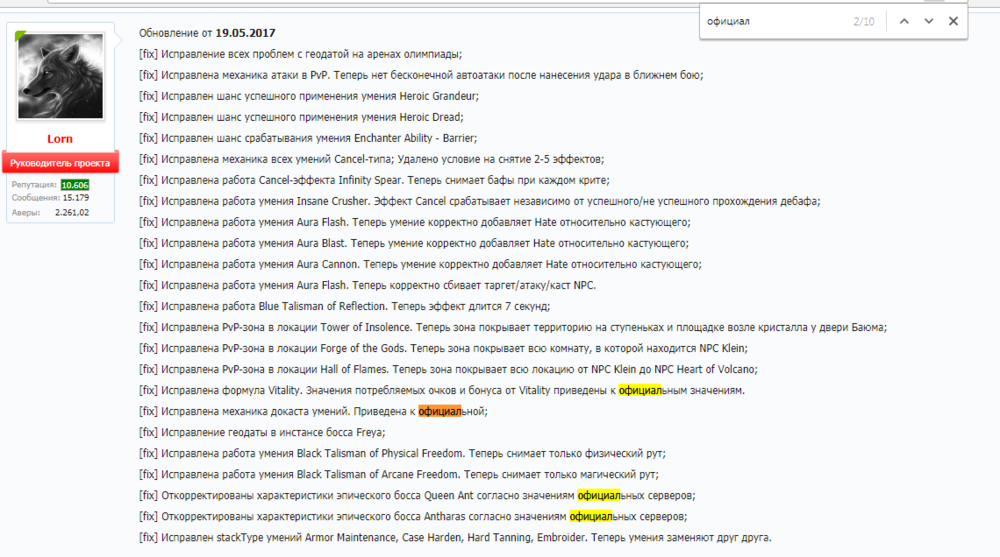Click the Black Talisman of Physical Freedom line
1000x557 pixels.
tap(402, 454)
